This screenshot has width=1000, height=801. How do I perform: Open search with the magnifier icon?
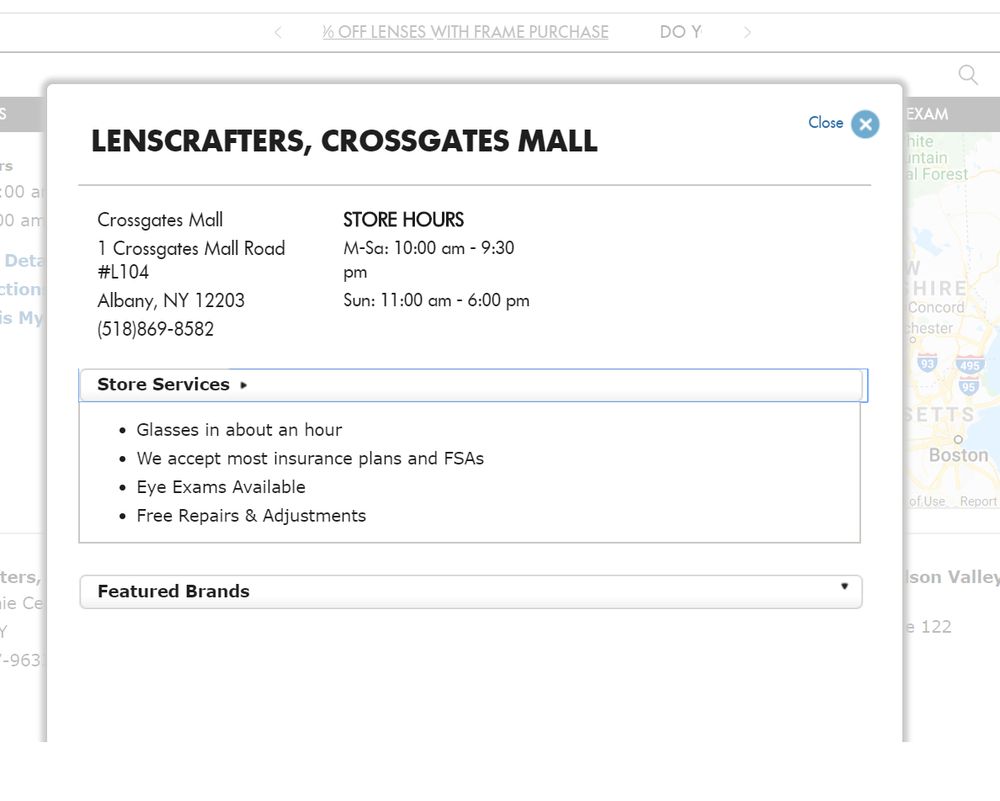point(968,75)
